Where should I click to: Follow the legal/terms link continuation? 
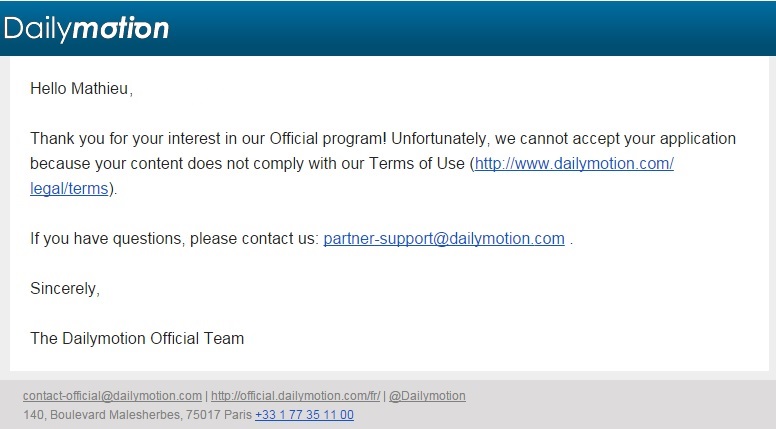(x=69, y=189)
